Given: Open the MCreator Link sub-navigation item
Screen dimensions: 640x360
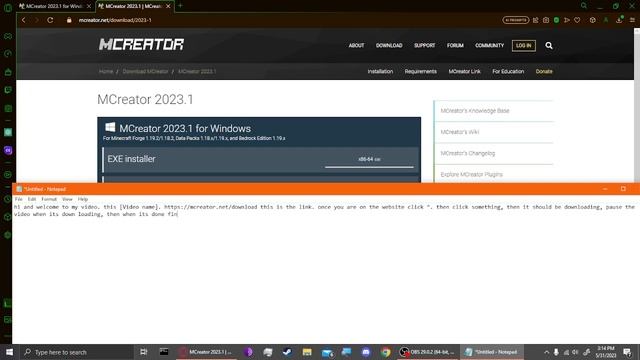Looking at the screenshot, I should pos(464,71).
